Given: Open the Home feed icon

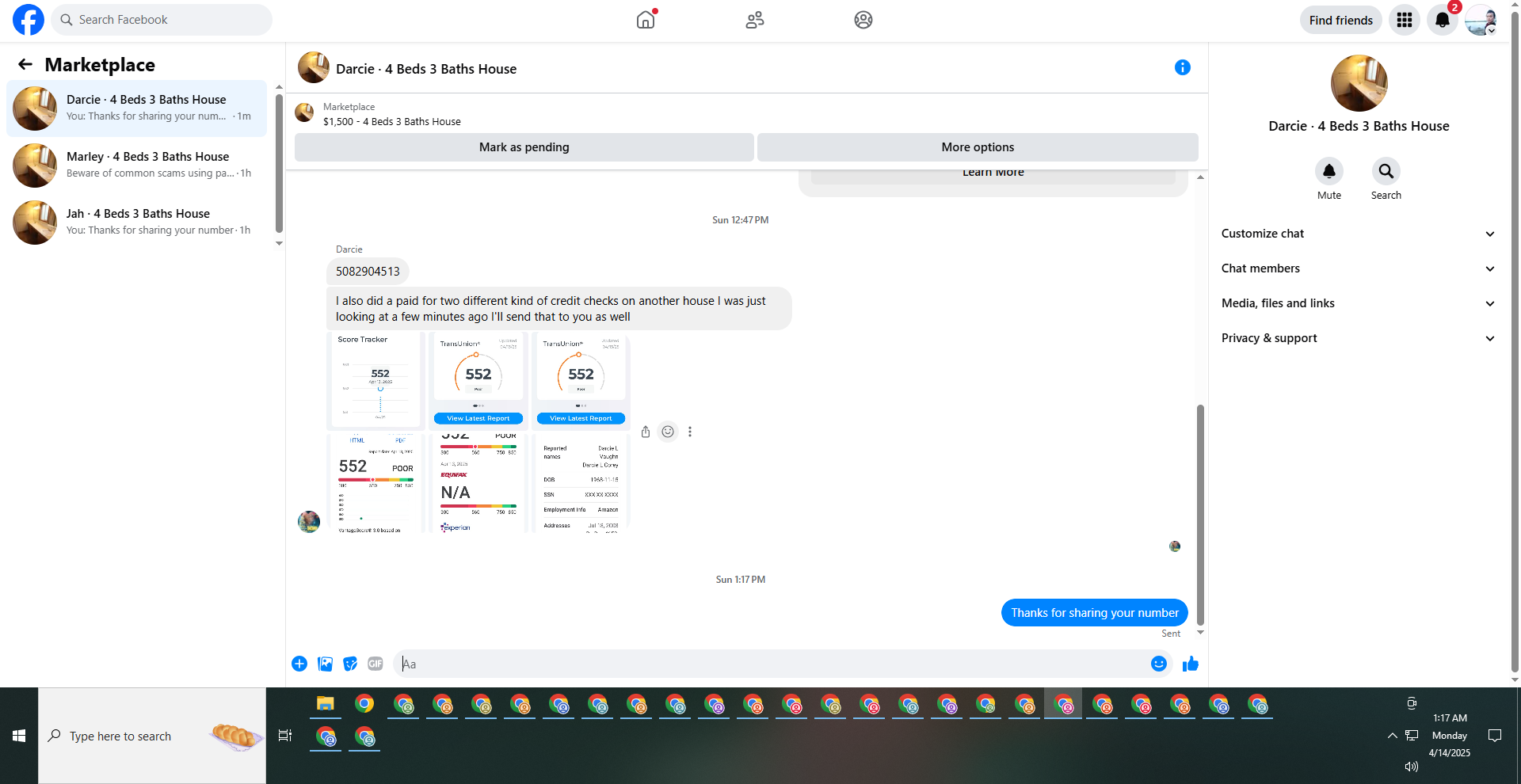Looking at the screenshot, I should click(646, 20).
